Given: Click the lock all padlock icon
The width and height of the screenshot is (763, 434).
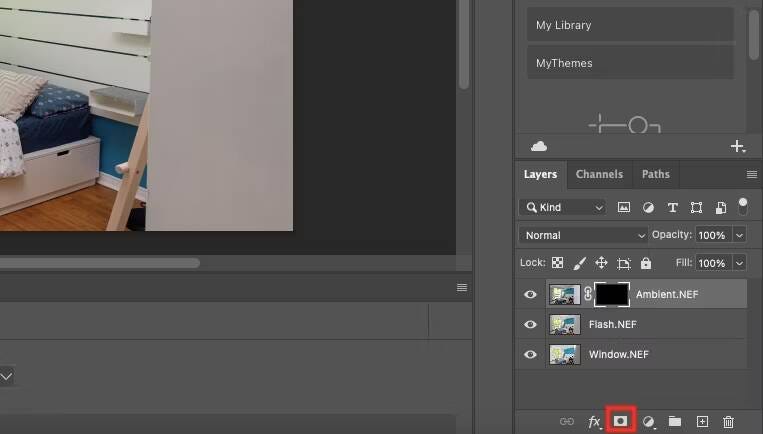Looking at the screenshot, I should pos(646,263).
